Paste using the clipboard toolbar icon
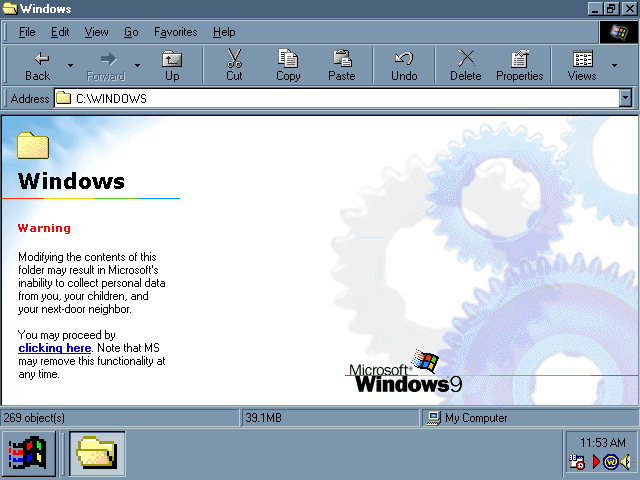Viewport: 640px width, 480px height. [342, 65]
